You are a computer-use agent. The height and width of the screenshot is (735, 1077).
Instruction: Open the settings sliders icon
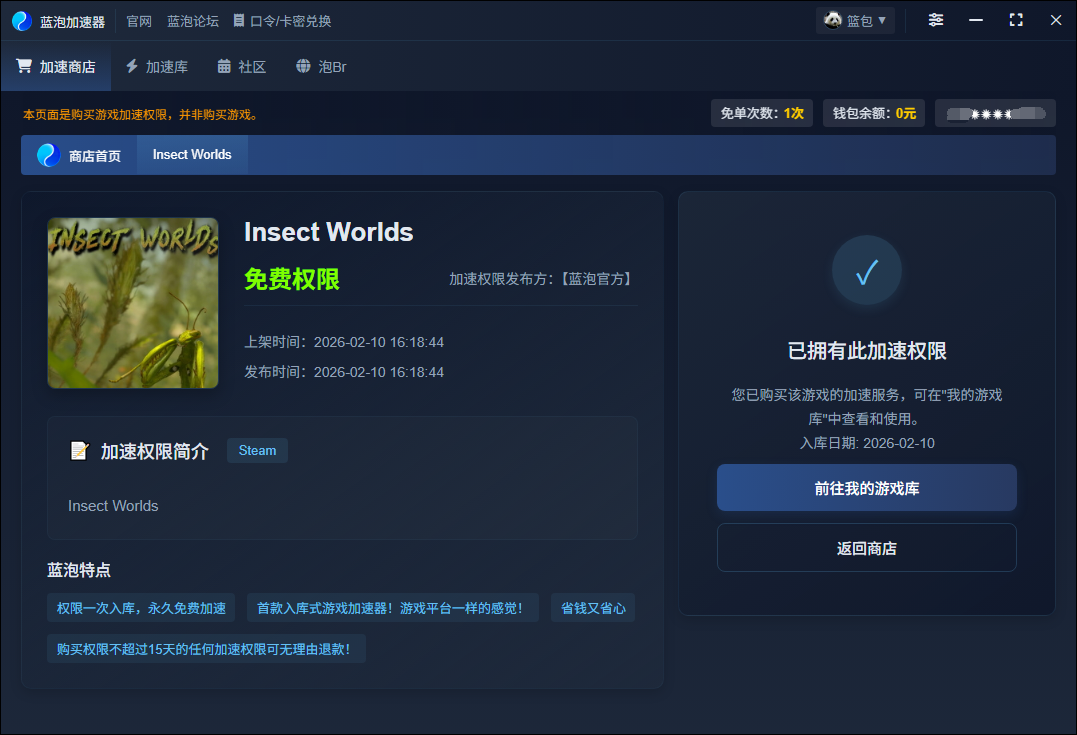pyautogui.click(x=935, y=20)
